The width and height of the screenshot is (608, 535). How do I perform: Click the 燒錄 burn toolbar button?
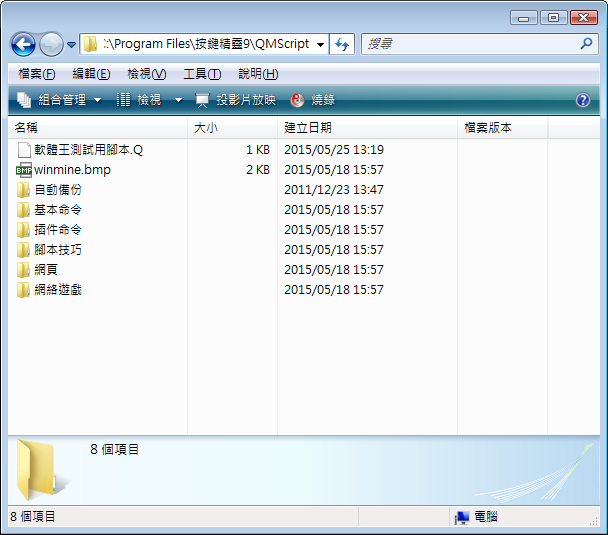click(312, 100)
